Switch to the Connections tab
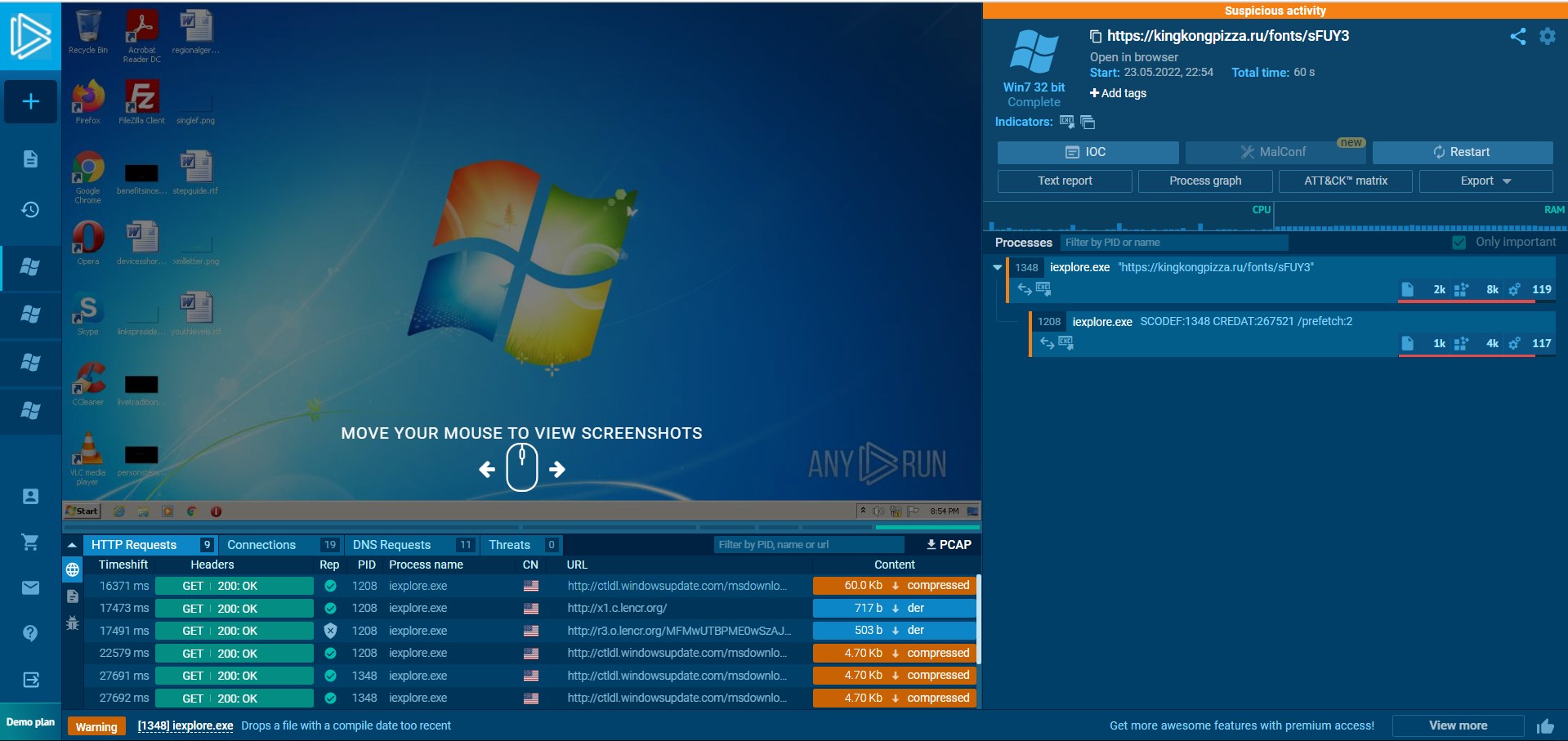The height and width of the screenshot is (741, 1568). pos(280,545)
